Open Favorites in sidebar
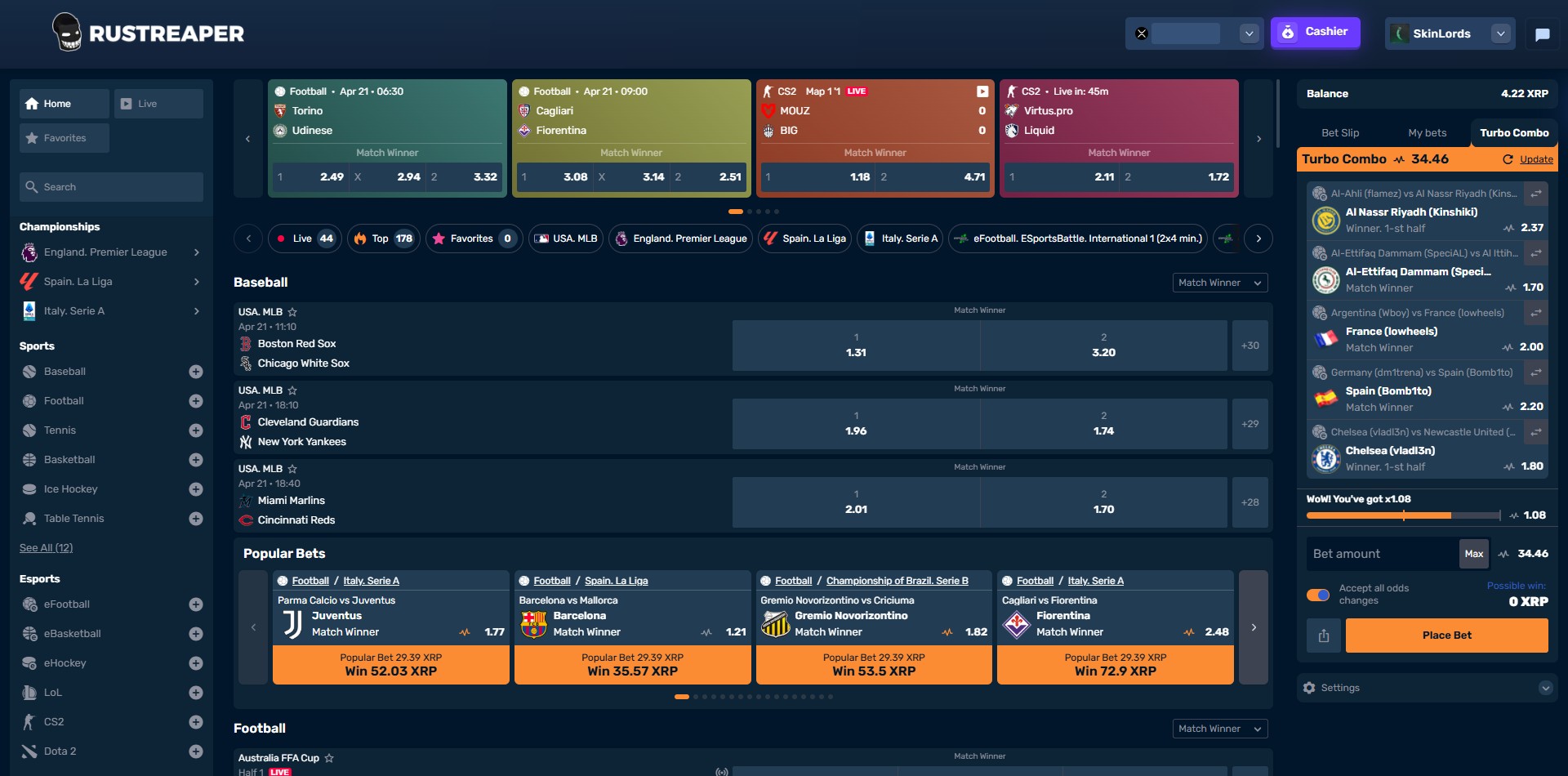The height and width of the screenshot is (776, 1568). tap(65, 138)
